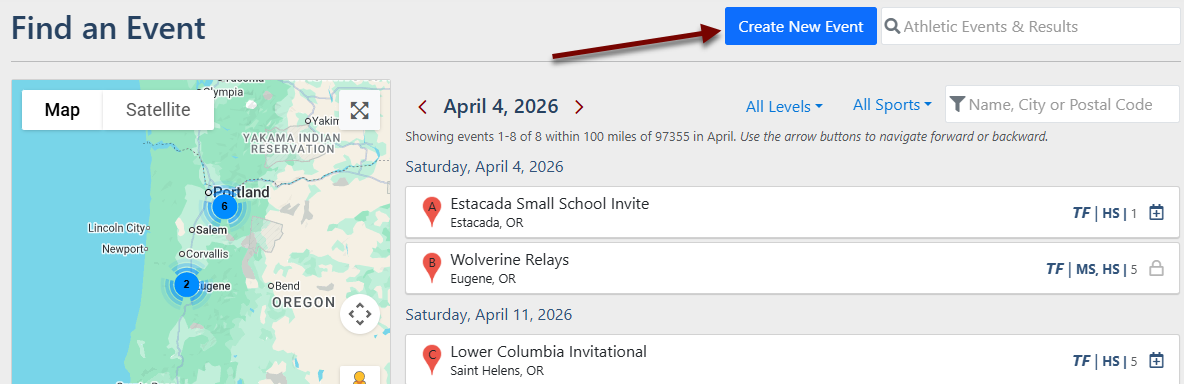This screenshot has height=384, width=1184.
Task: Add Estacada Small School Invite to calendar
Action: point(1156,213)
